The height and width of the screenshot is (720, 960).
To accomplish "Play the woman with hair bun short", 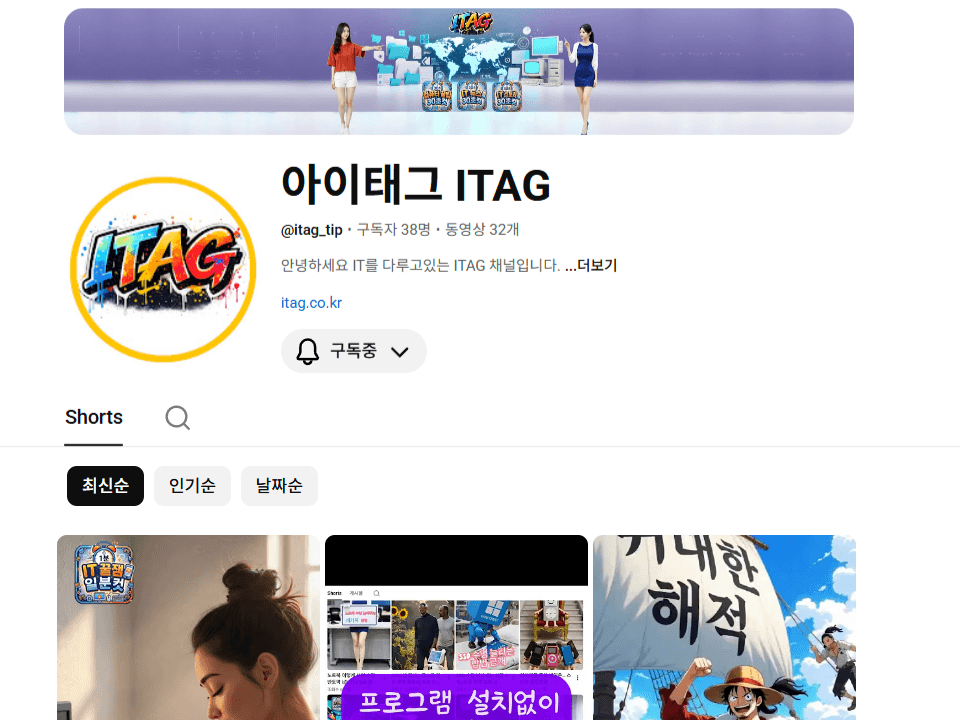I will [189, 628].
